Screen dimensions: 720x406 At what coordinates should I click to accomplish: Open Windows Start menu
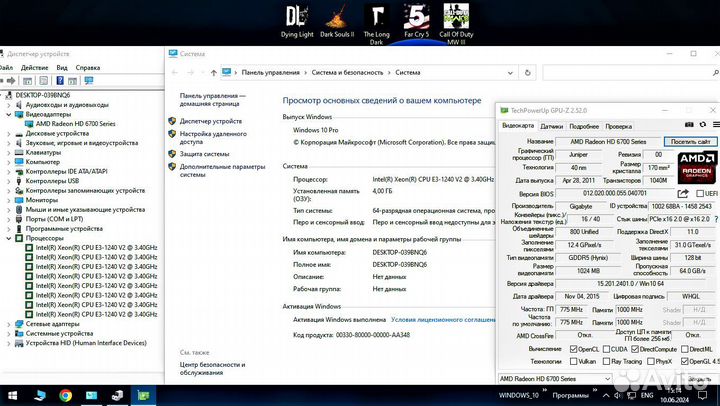point(12,395)
